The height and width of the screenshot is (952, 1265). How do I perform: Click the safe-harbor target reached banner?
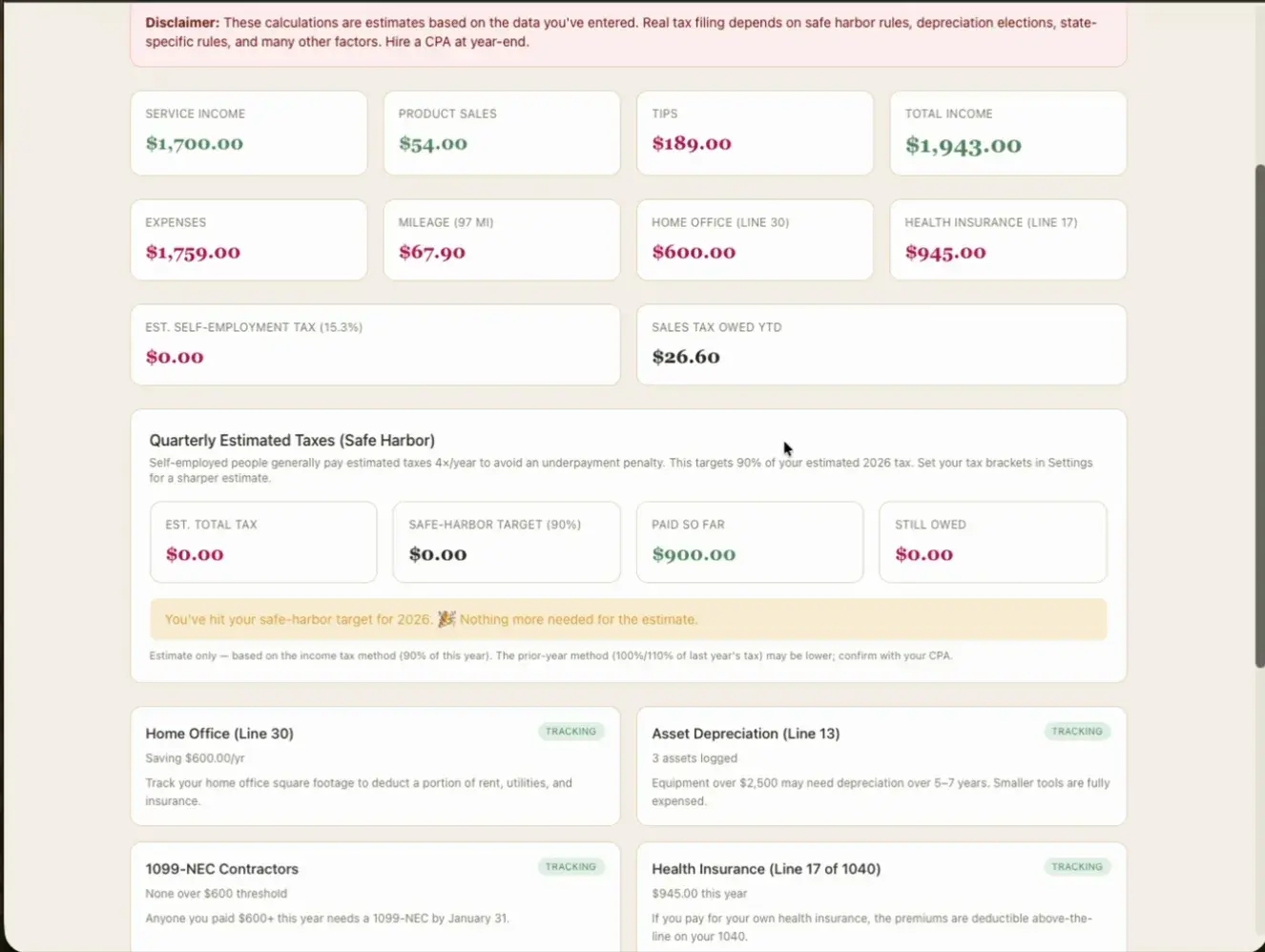(x=628, y=619)
